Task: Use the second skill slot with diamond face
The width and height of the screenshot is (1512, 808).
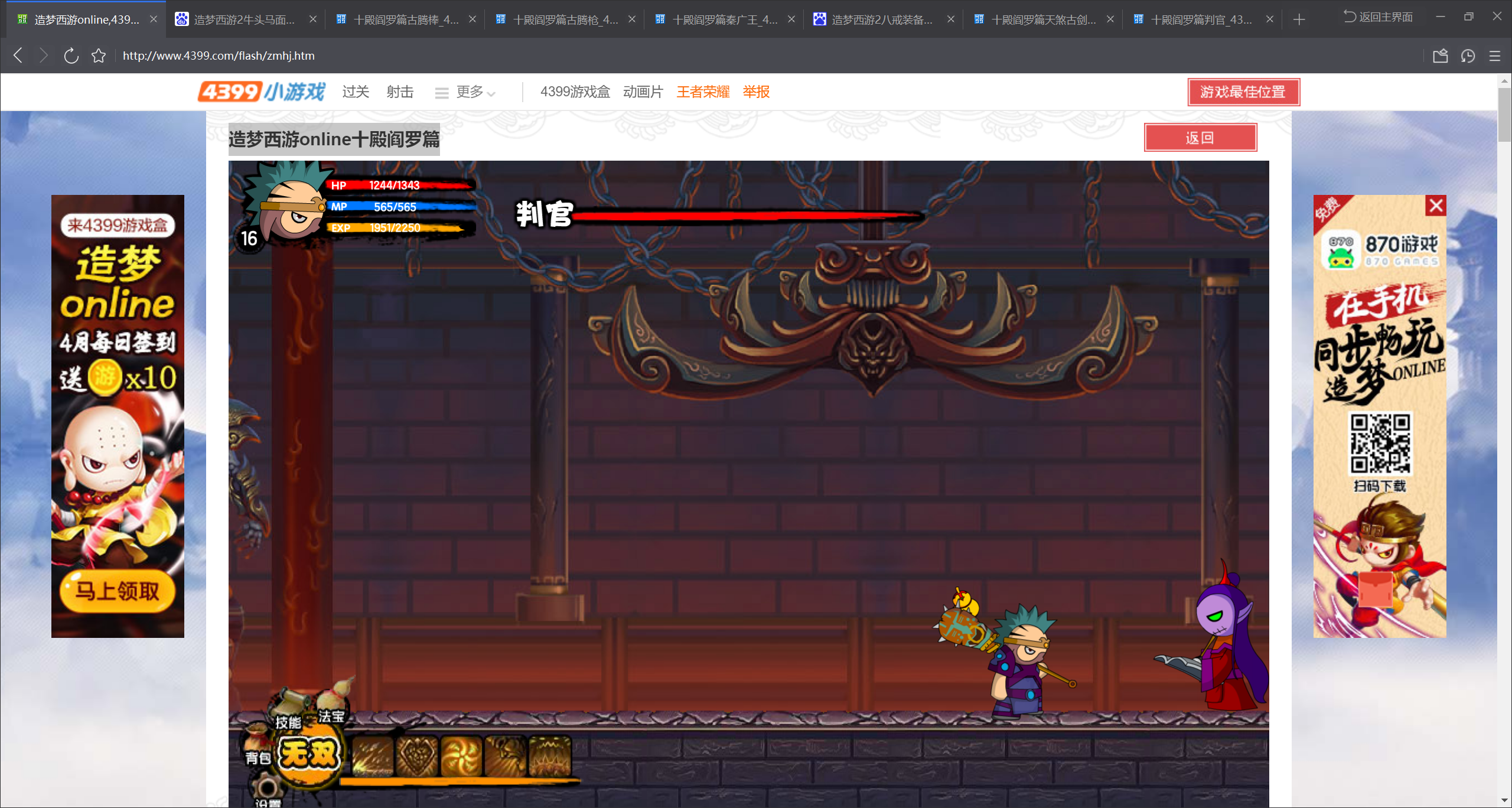Action: 418,755
